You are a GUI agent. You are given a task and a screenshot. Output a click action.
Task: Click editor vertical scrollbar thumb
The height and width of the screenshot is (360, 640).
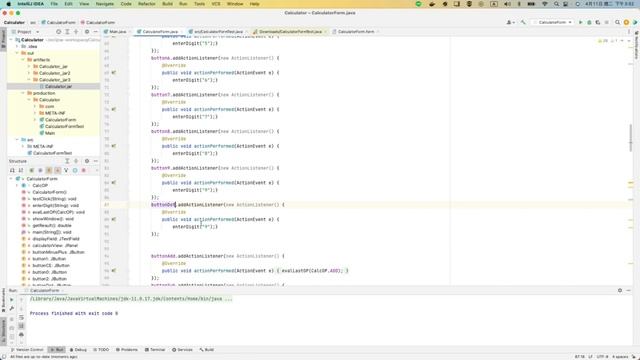point(631,138)
